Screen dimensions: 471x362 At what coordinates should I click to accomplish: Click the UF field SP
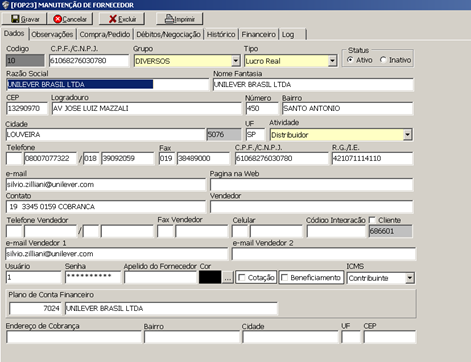coord(255,134)
